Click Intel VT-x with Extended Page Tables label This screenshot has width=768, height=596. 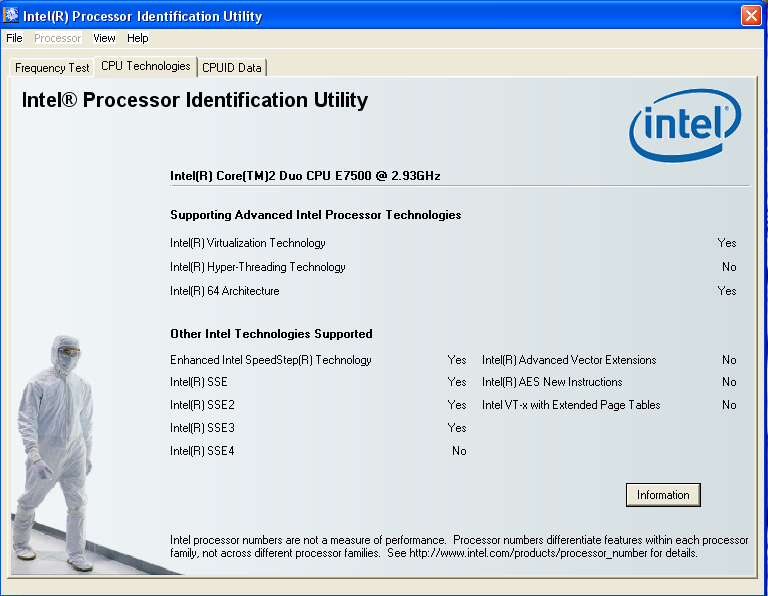click(571, 405)
